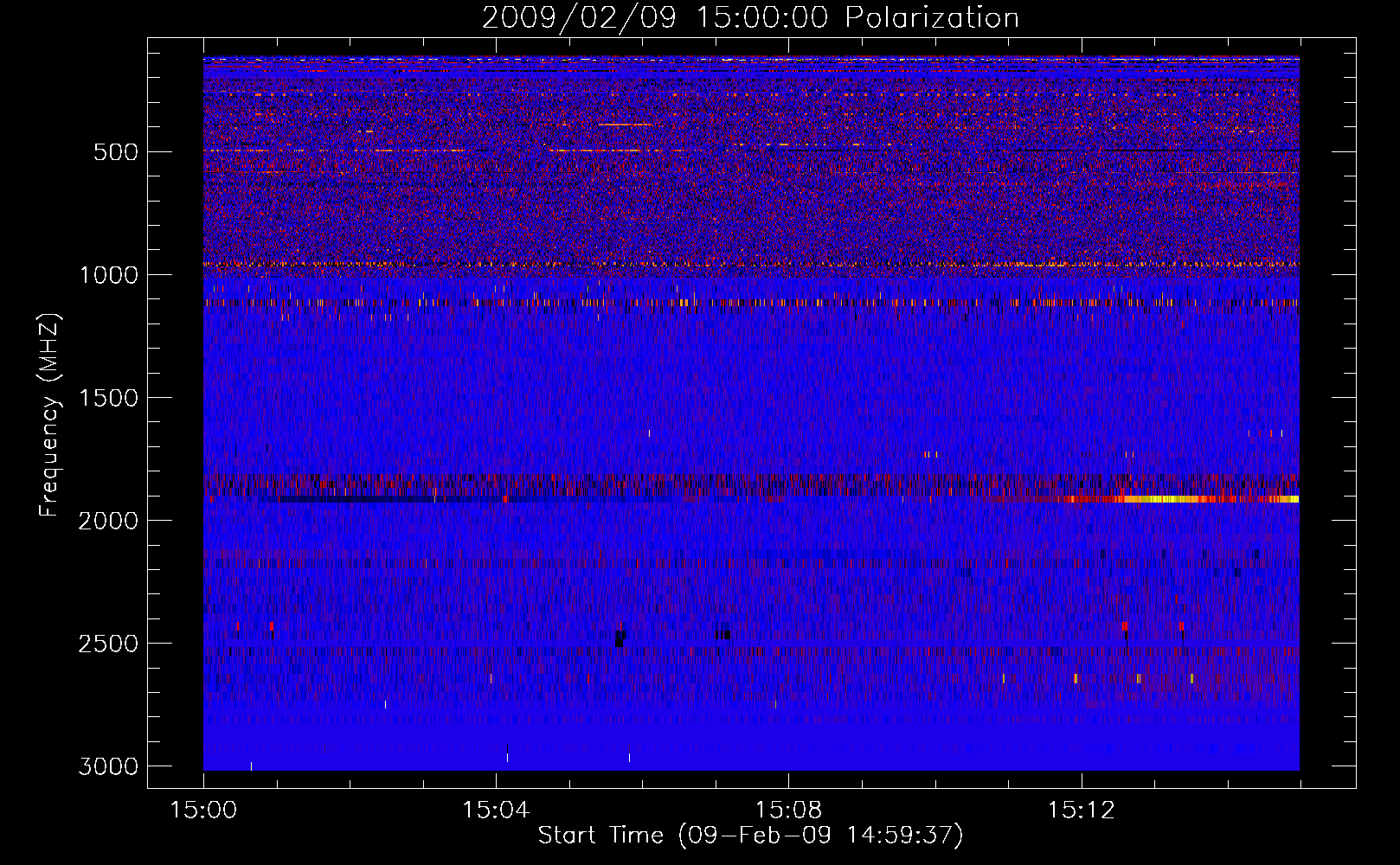Screen dimensions: 1400x865
Task: Click the 15:00 time tick label
Action: pyautogui.click(x=203, y=811)
